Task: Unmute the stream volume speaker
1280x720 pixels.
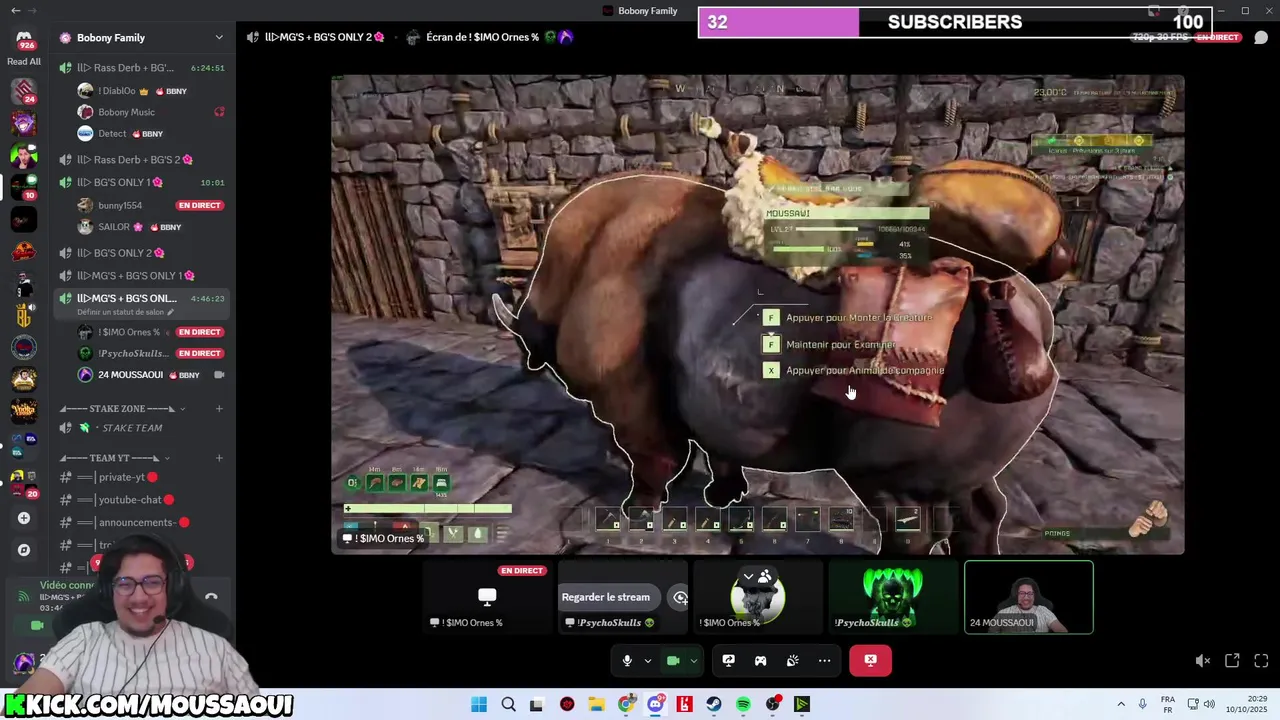Action: [1203, 661]
